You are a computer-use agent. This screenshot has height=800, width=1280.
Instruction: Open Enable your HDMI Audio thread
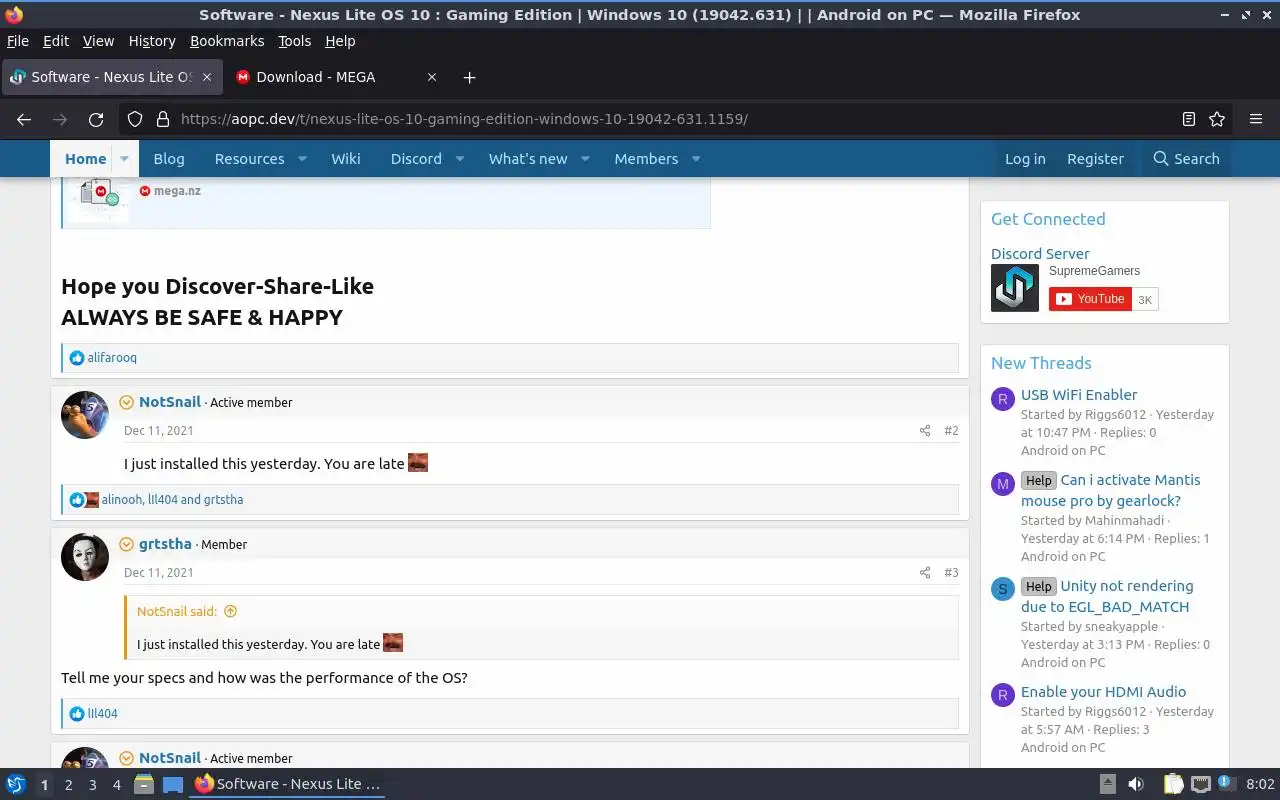click(x=1103, y=692)
